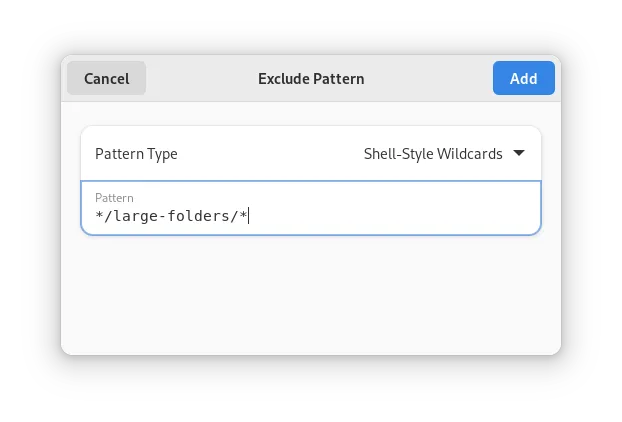Click the small Pattern field label
The height and width of the screenshot is (422, 622).
pos(114,198)
